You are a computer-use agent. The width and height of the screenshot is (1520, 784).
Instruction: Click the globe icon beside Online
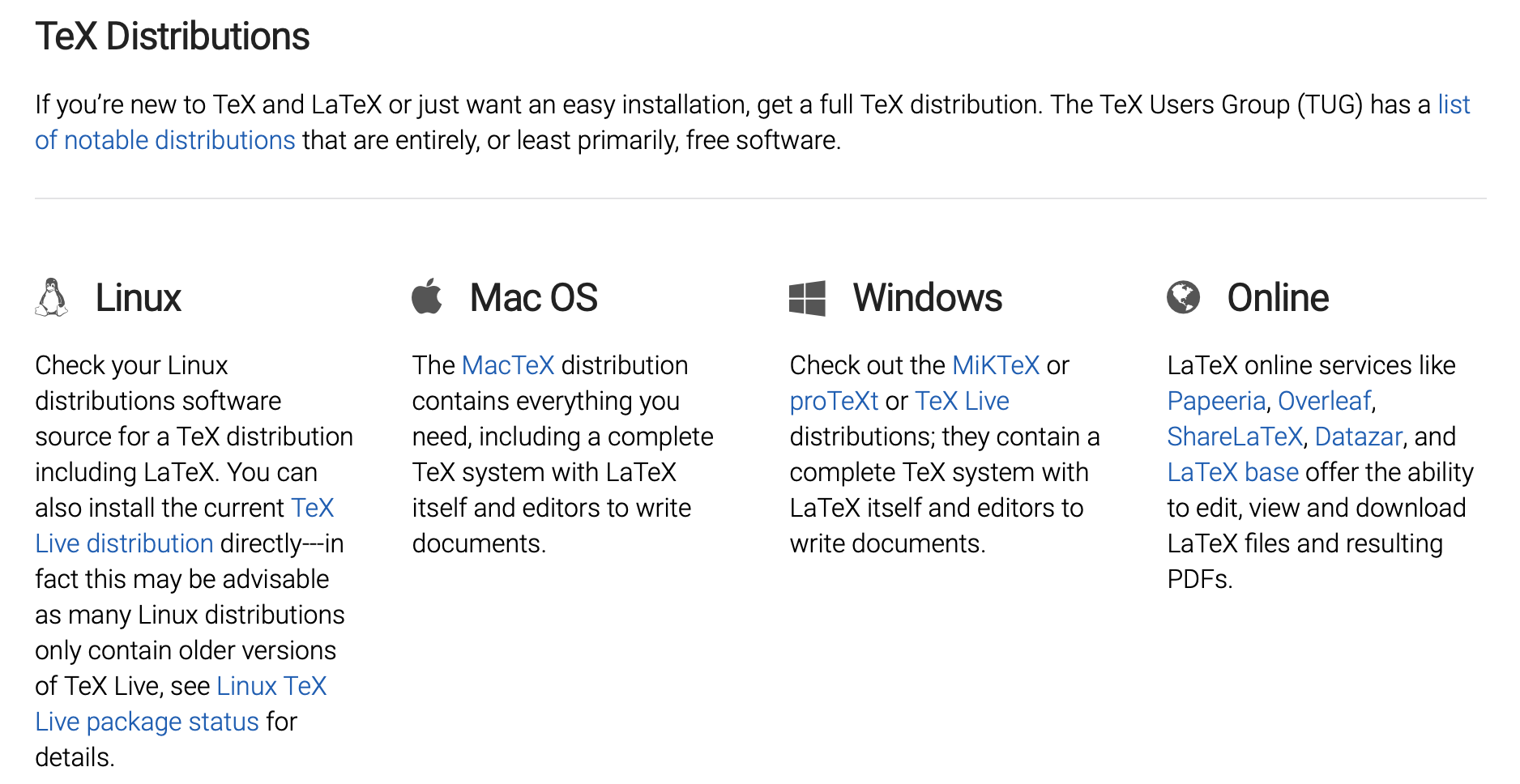[x=1183, y=297]
